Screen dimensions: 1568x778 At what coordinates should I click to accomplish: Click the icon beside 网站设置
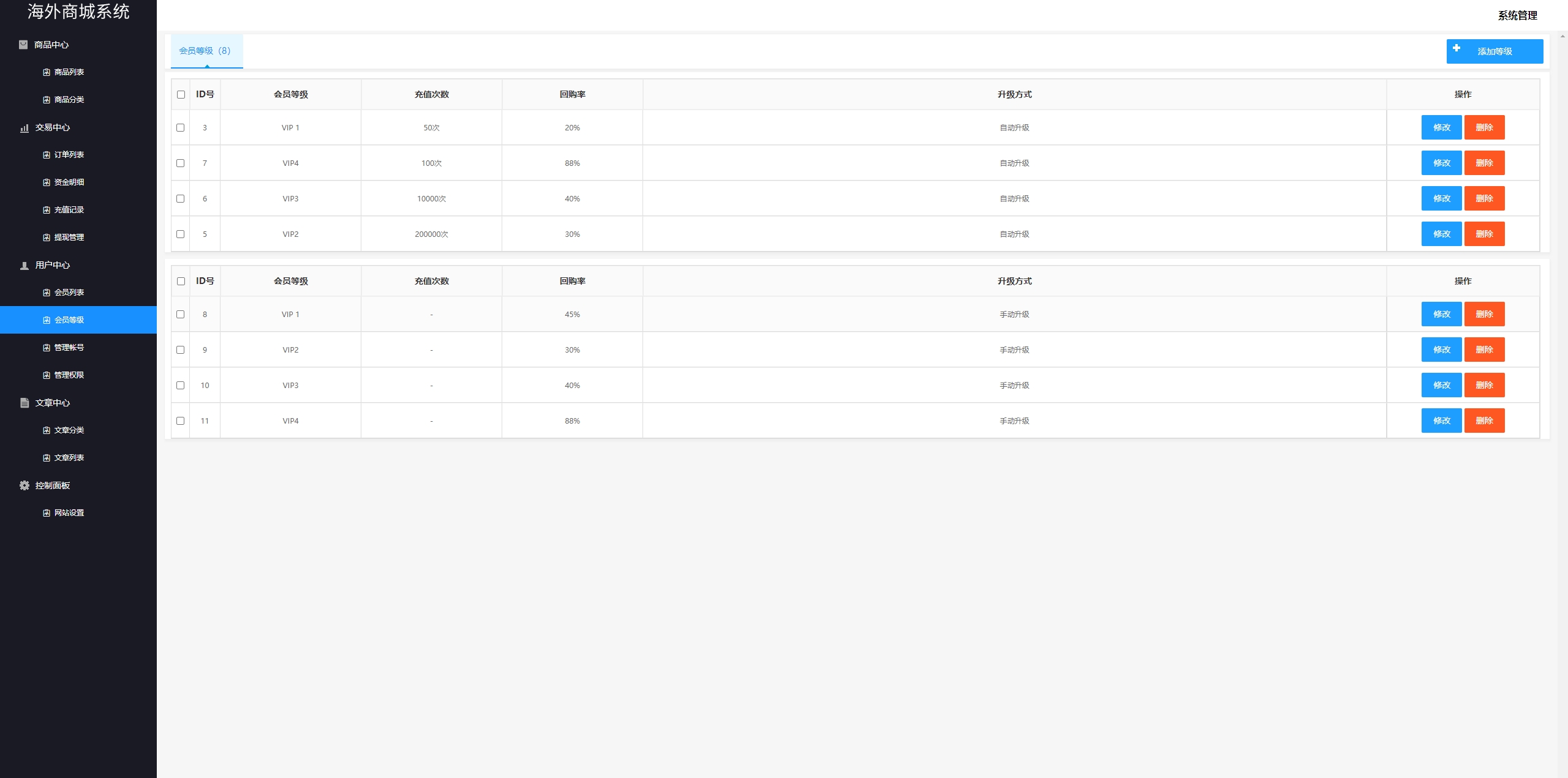click(x=47, y=513)
